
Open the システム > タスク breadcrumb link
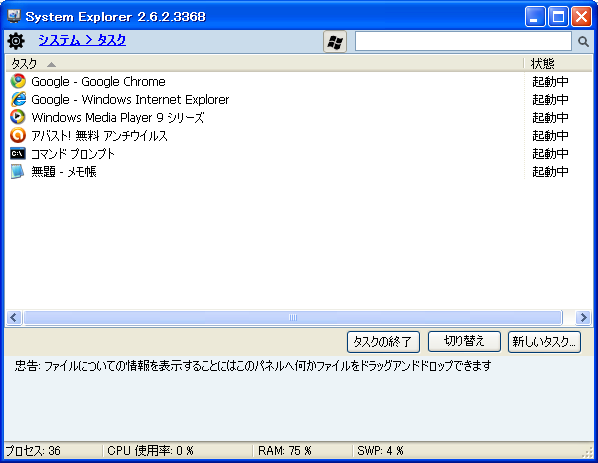tap(82, 40)
